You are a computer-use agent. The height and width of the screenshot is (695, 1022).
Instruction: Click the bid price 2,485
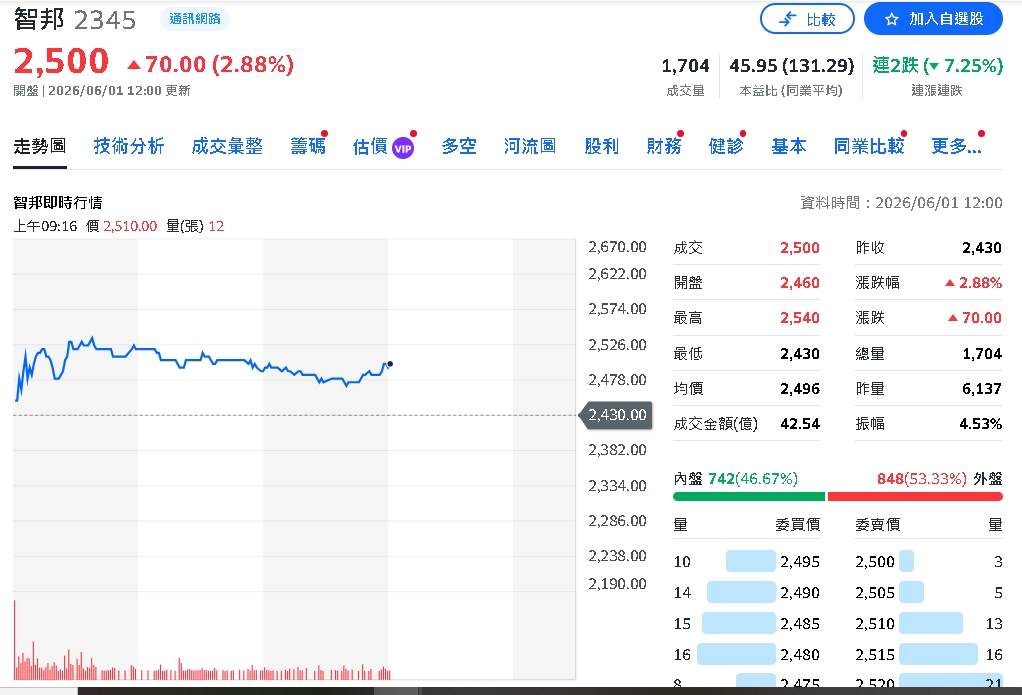point(800,624)
